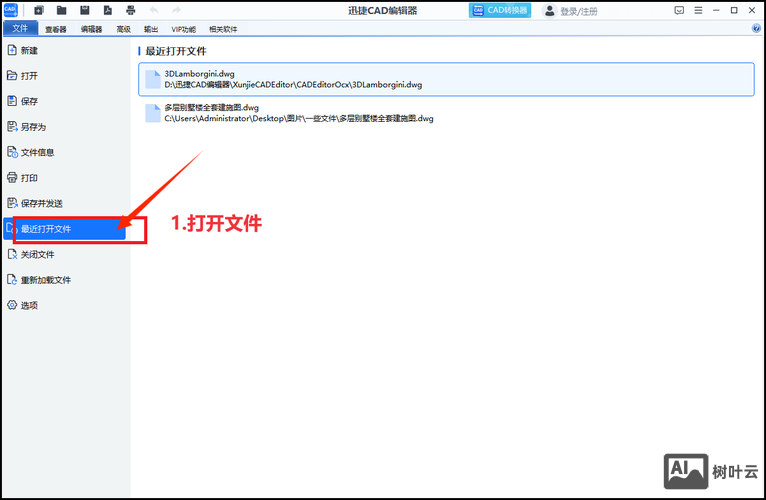
Task: Open recent file 多层别墅楼全套建施图.dwg
Action: coord(446,113)
